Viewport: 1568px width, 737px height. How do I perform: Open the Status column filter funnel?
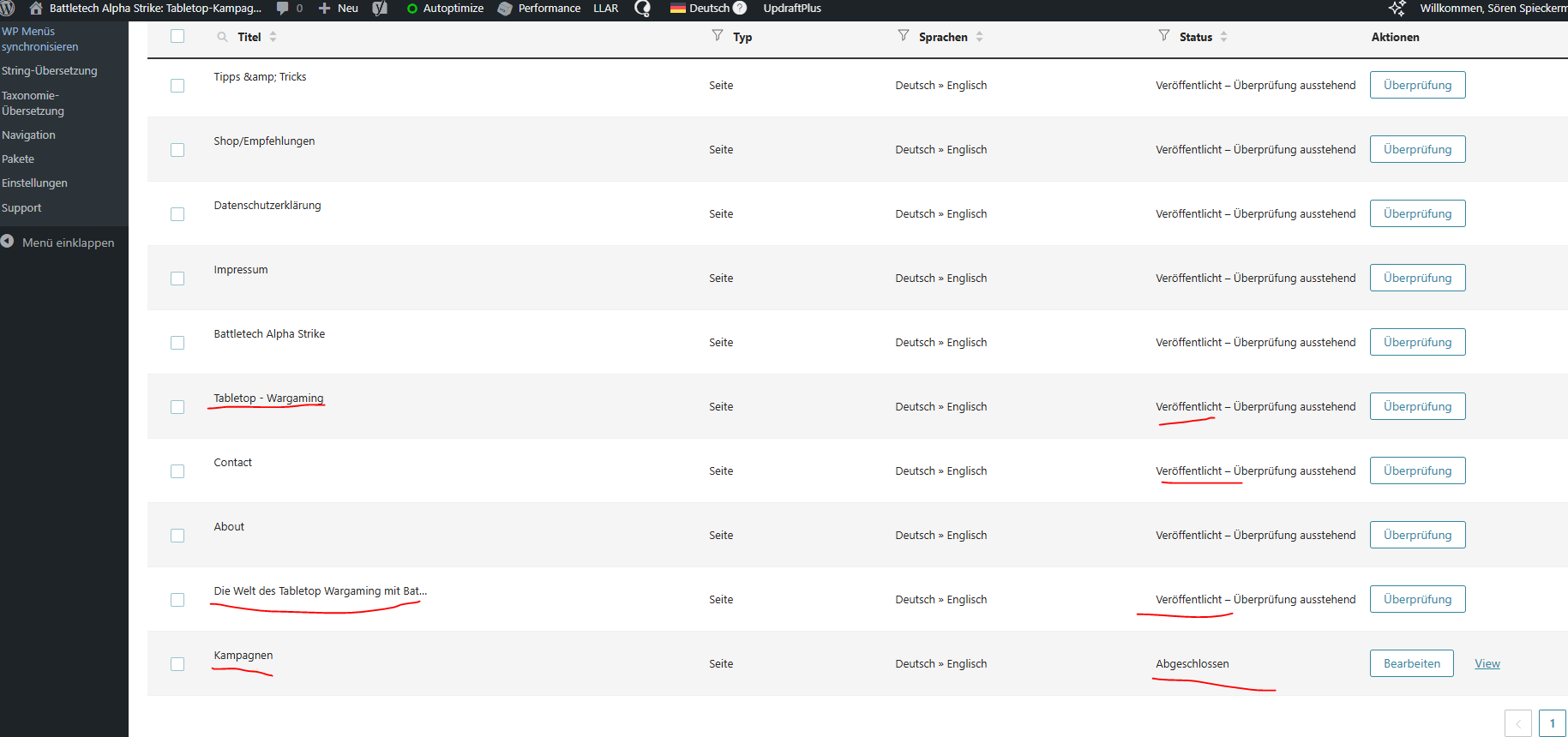1164,35
